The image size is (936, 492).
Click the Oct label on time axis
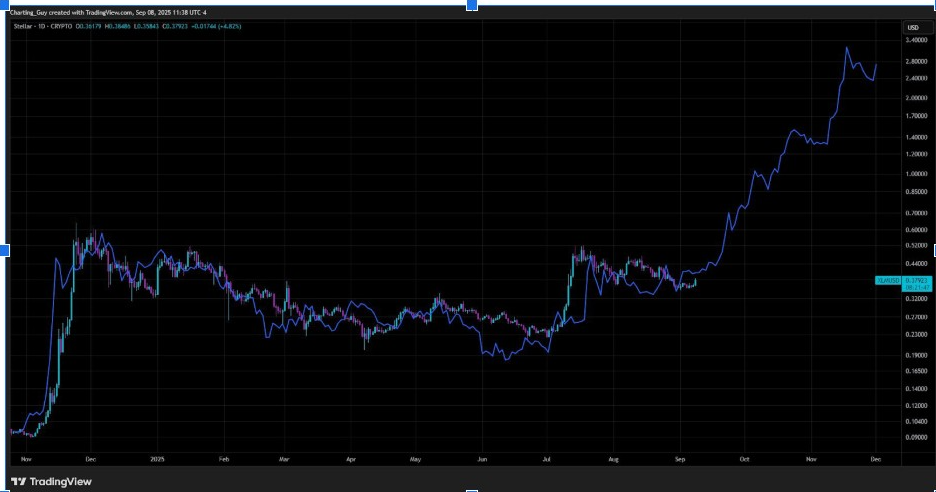click(744, 460)
